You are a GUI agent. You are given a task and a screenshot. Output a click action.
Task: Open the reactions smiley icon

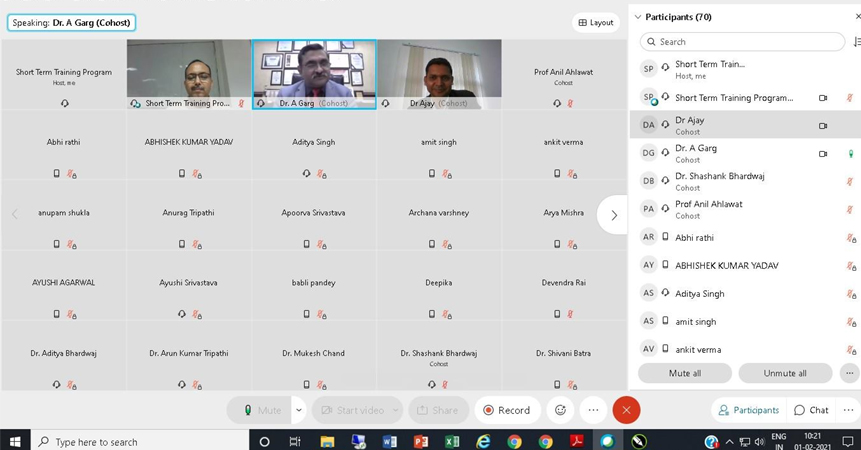(x=560, y=410)
